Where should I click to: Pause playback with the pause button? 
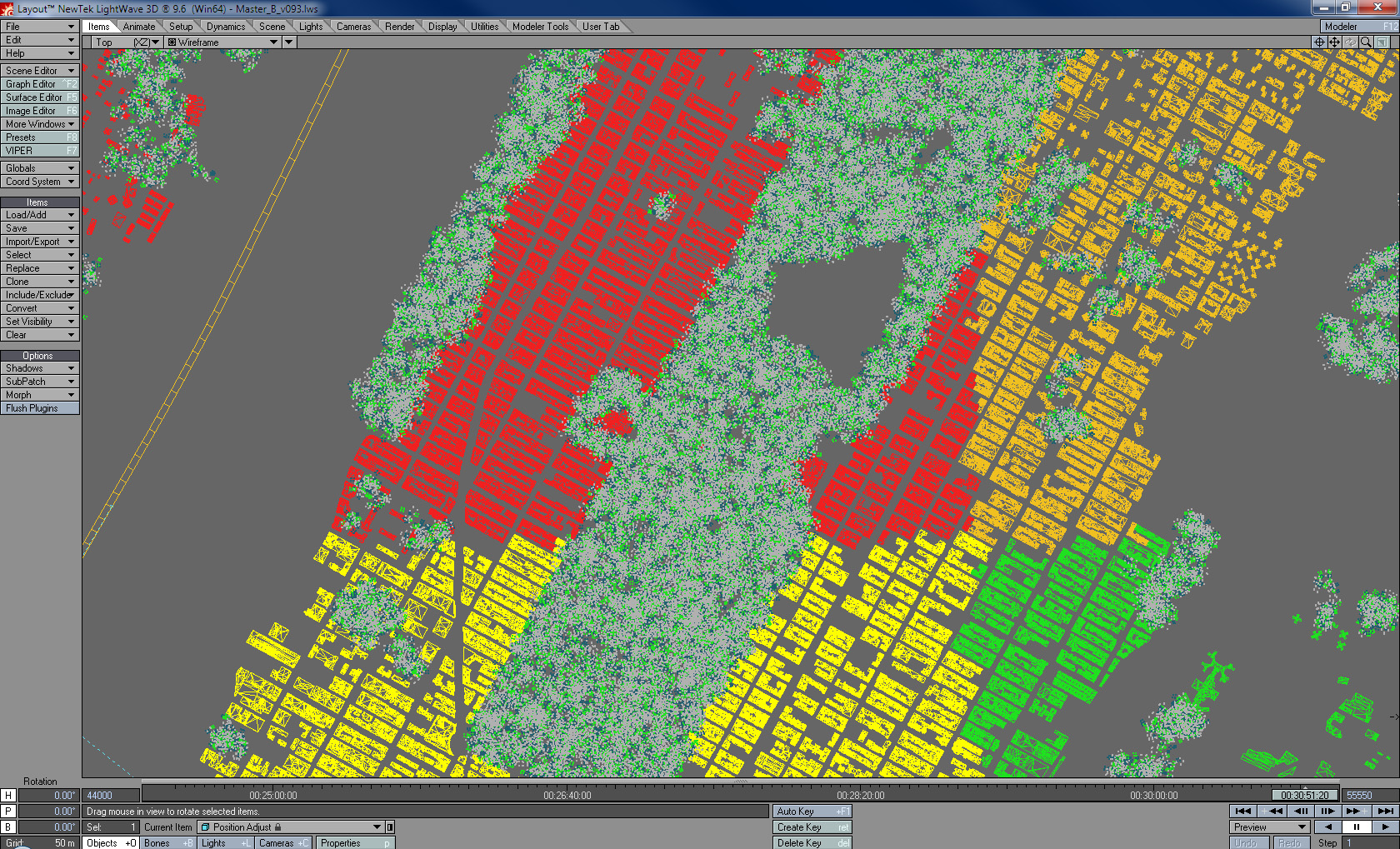tap(1356, 827)
